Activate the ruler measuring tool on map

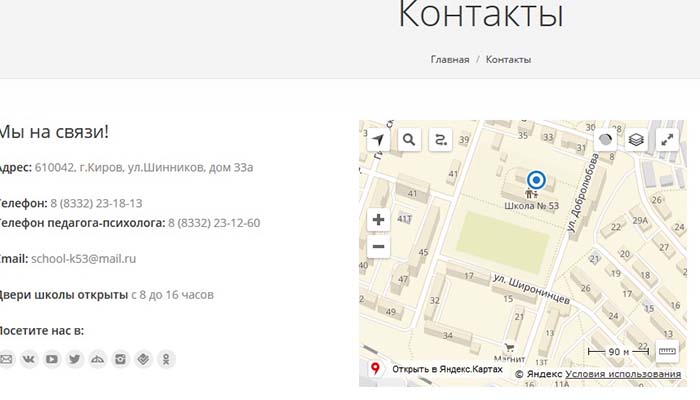[667, 351]
